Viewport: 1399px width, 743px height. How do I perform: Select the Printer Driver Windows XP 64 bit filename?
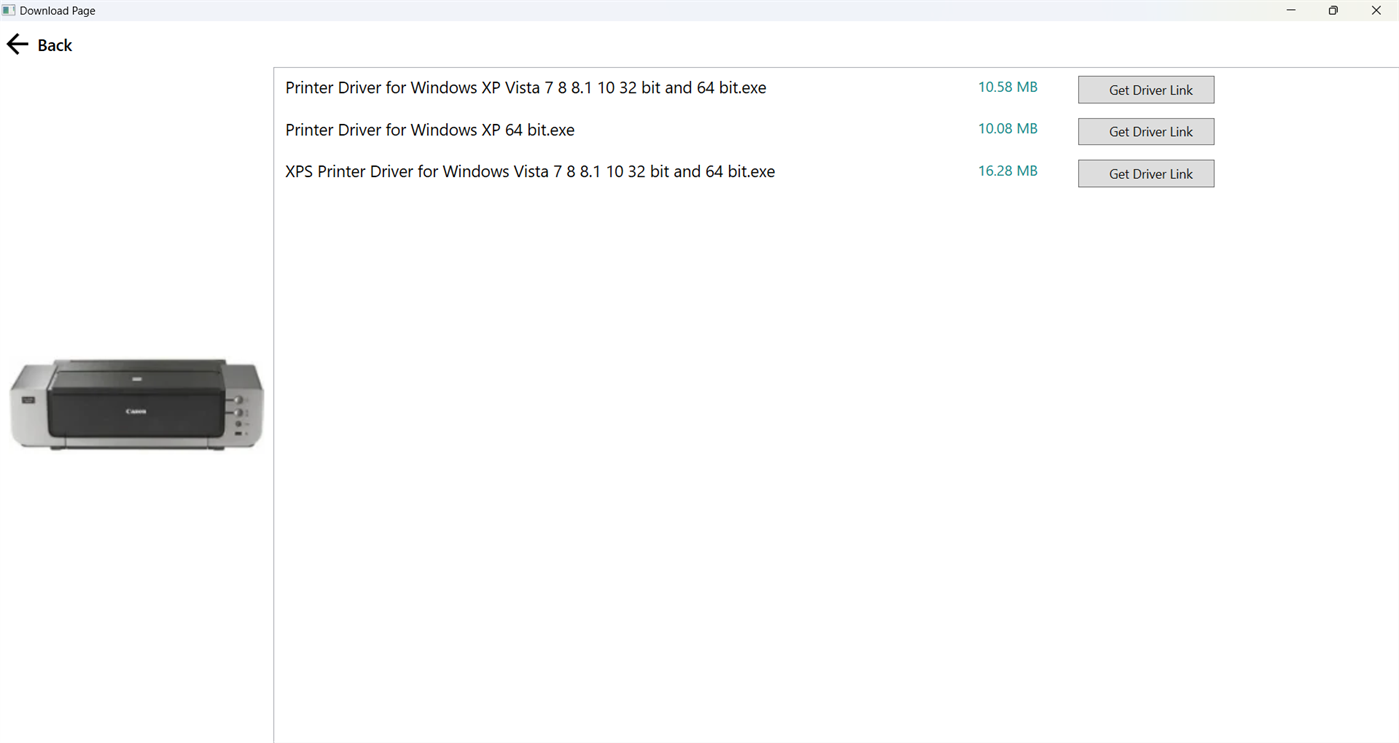click(x=430, y=130)
